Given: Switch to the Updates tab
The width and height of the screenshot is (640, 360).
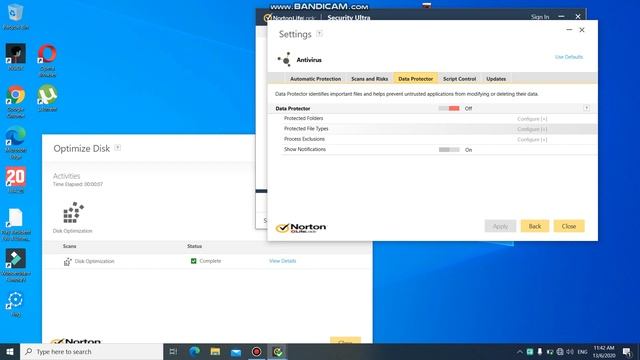Looking at the screenshot, I should point(496,79).
